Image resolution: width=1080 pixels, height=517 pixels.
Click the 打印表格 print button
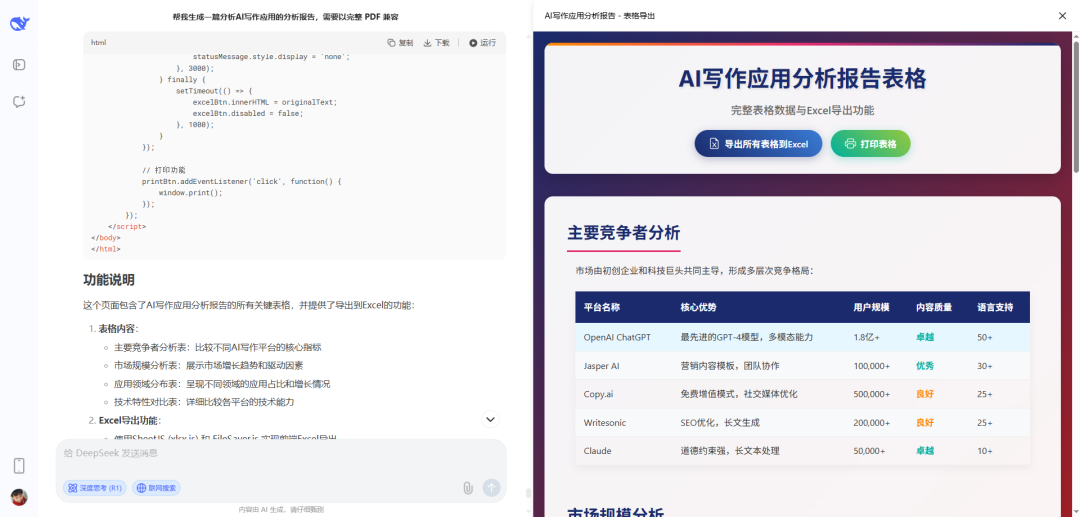871,144
